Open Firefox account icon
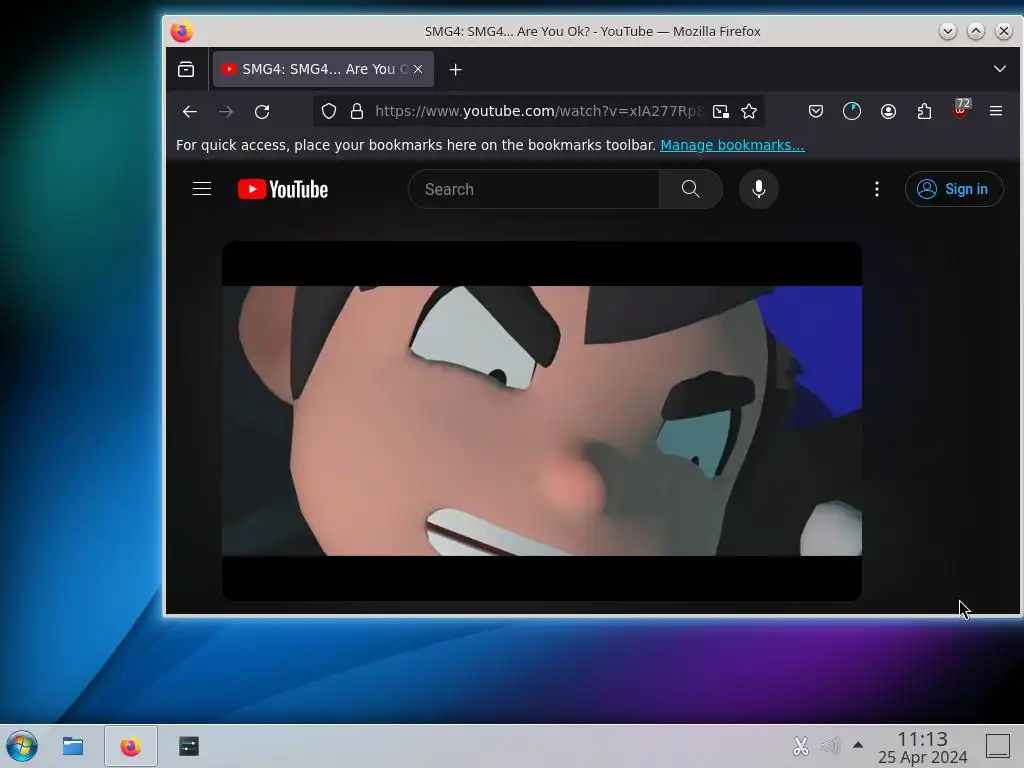 click(888, 112)
